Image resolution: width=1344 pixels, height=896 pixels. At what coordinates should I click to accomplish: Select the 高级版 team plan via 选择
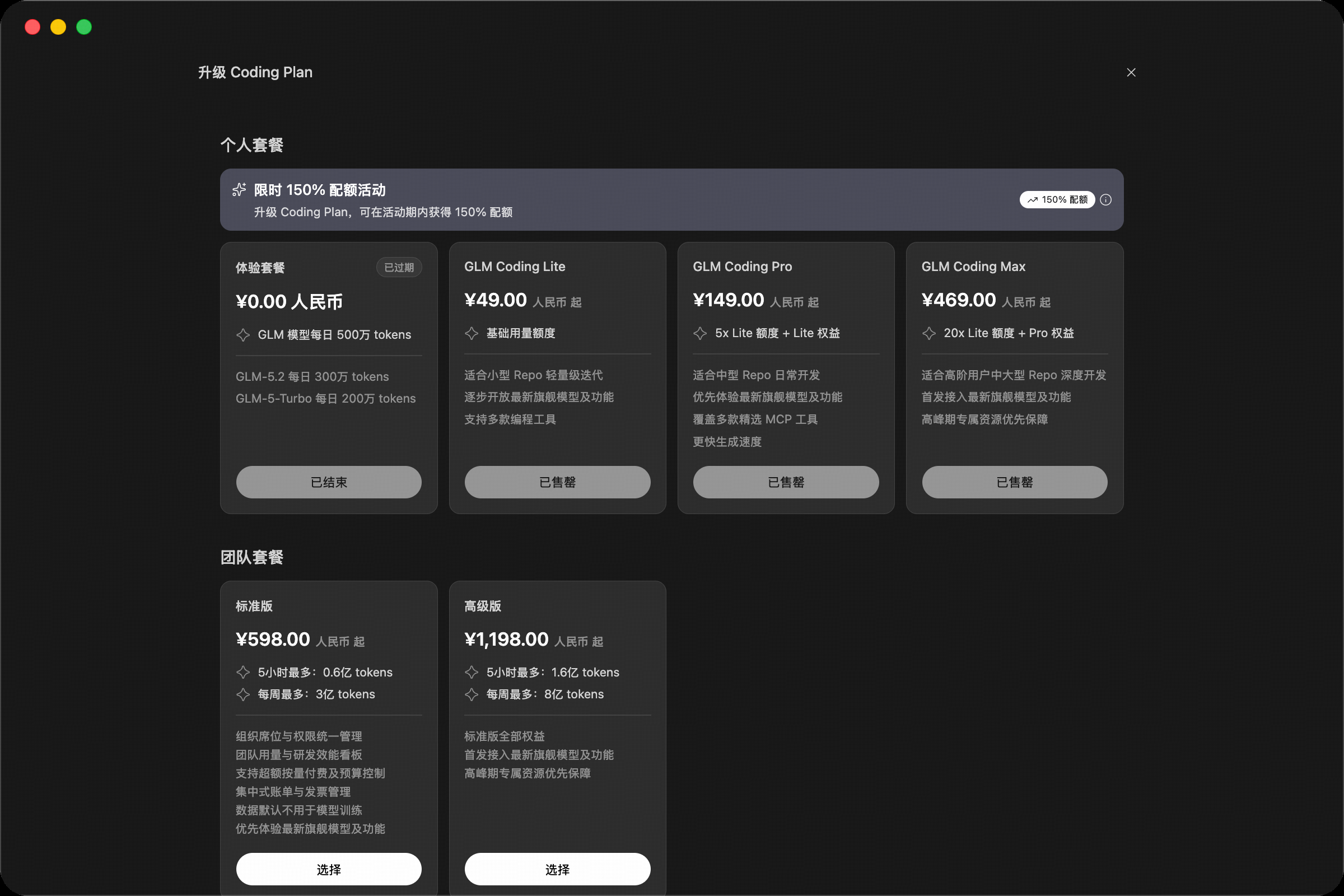coord(557,869)
